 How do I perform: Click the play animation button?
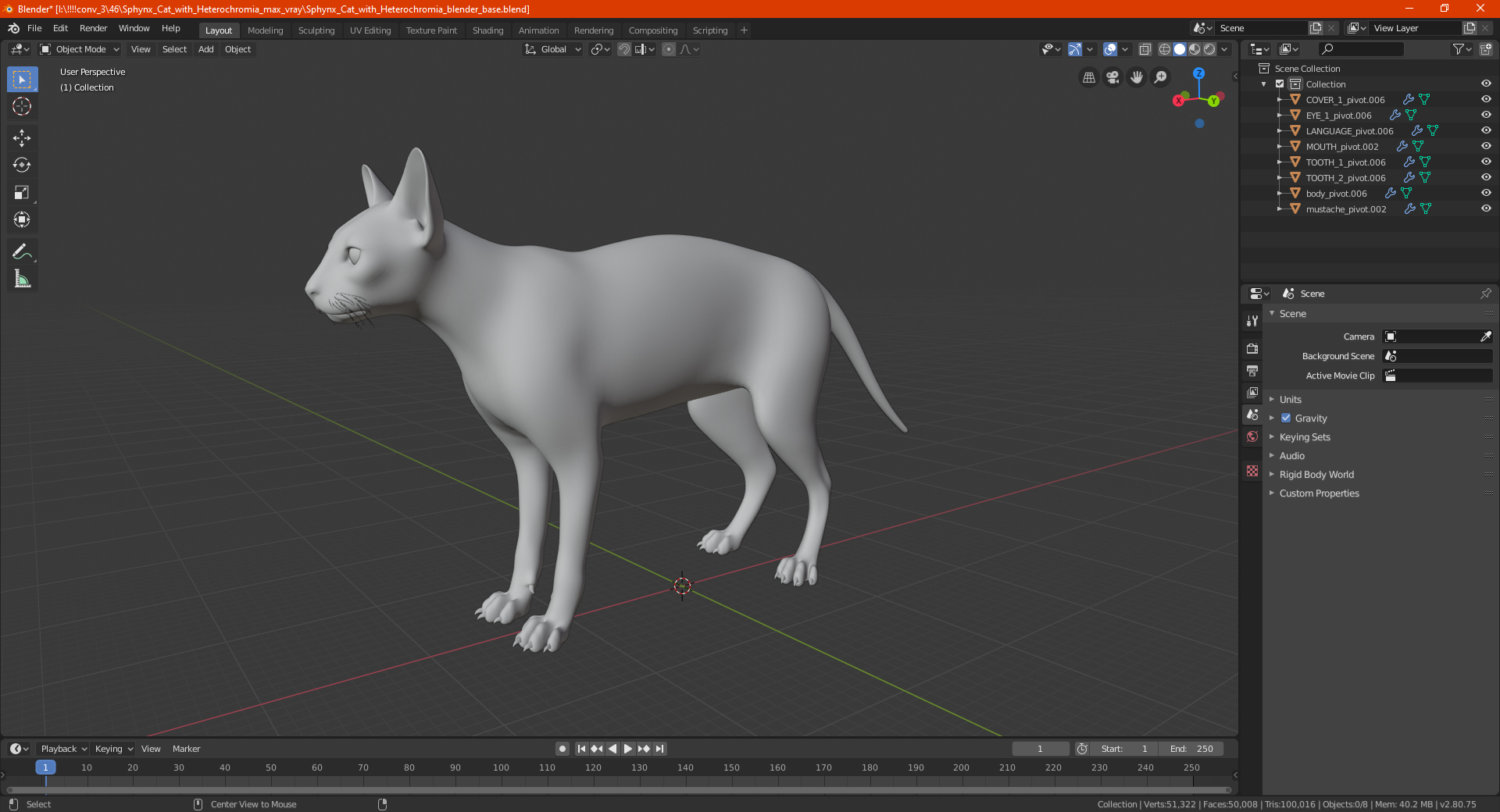point(628,749)
